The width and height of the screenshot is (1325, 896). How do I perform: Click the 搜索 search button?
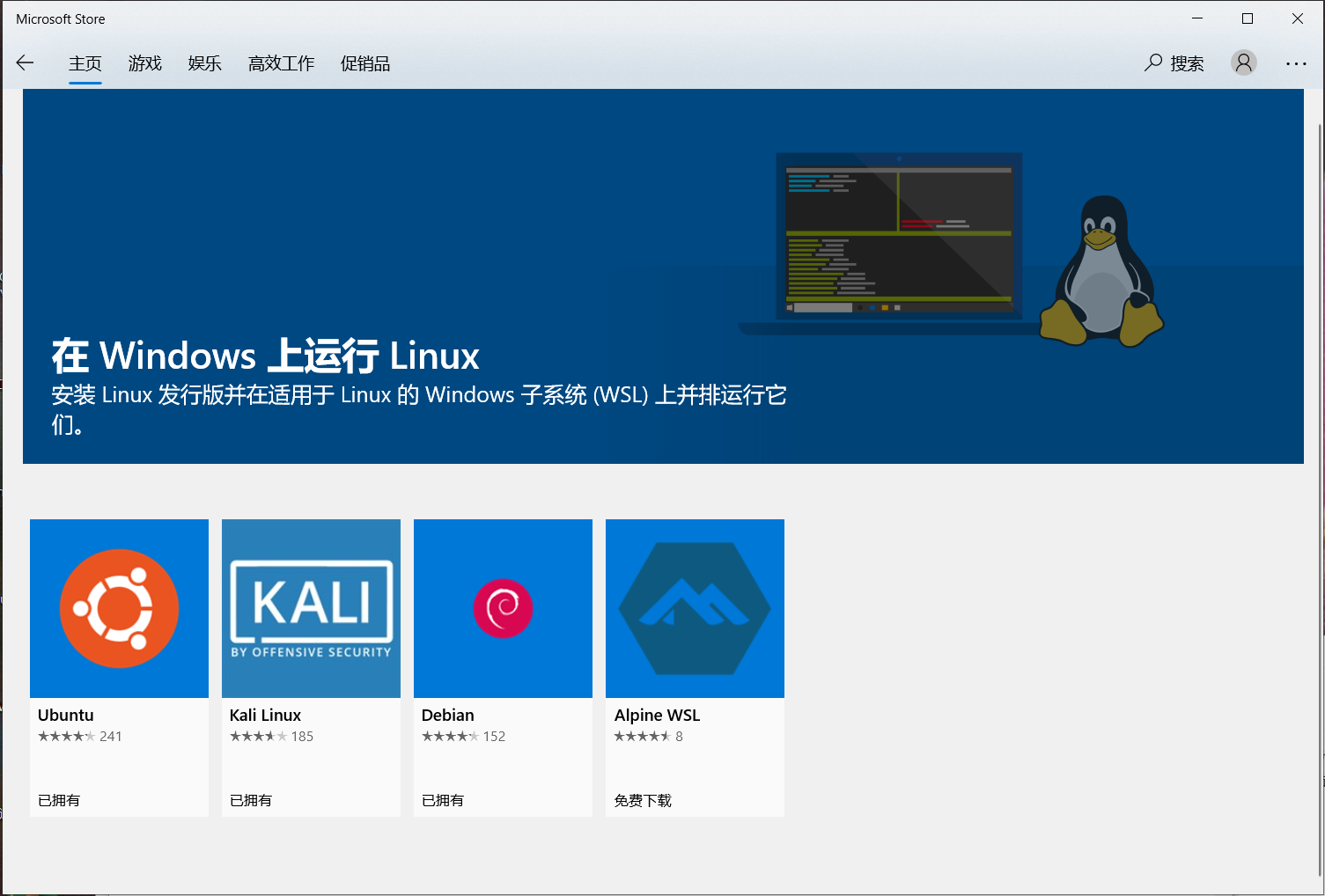pyautogui.click(x=1174, y=63)
